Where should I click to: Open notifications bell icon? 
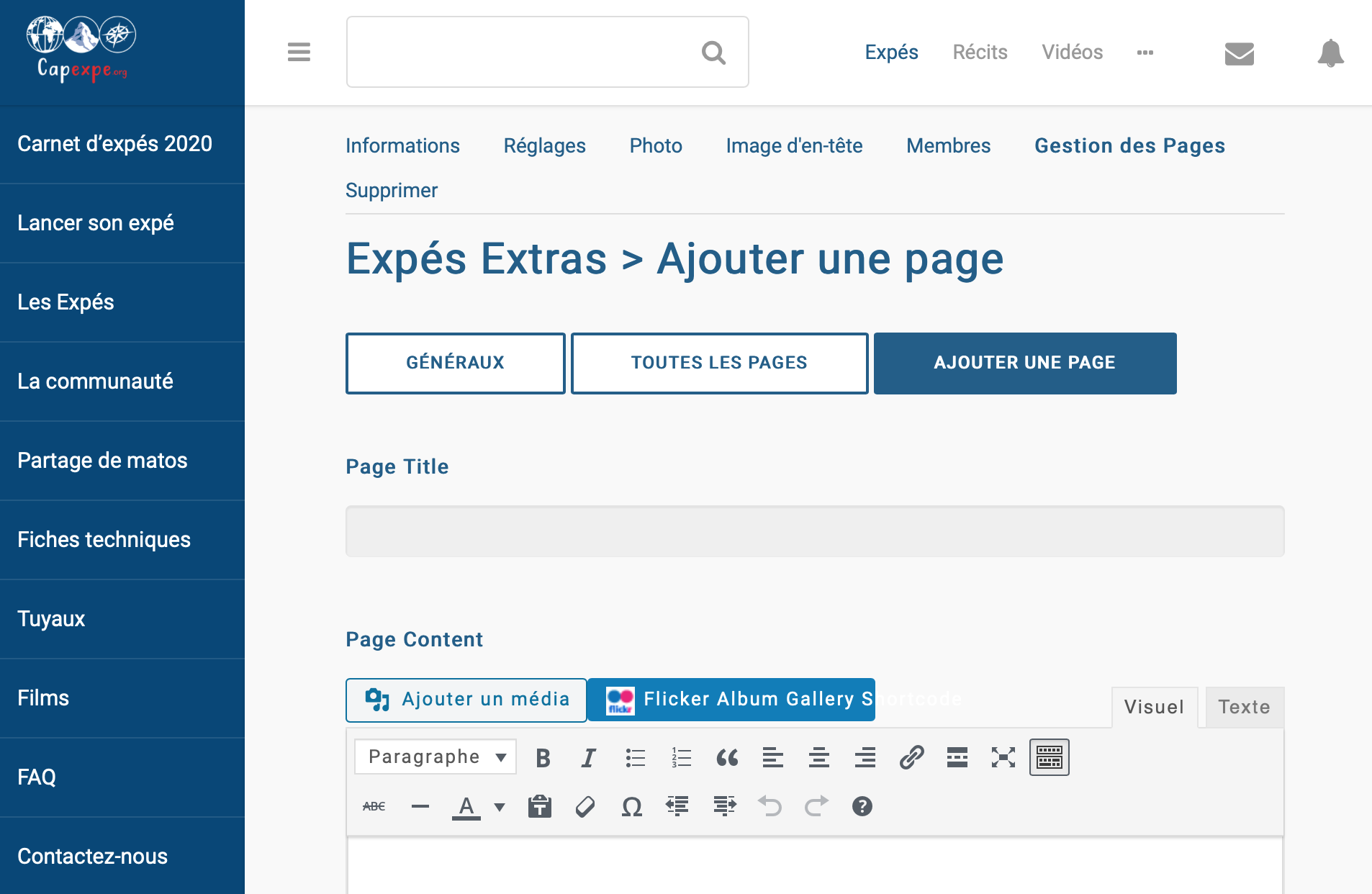(1330, 53)
